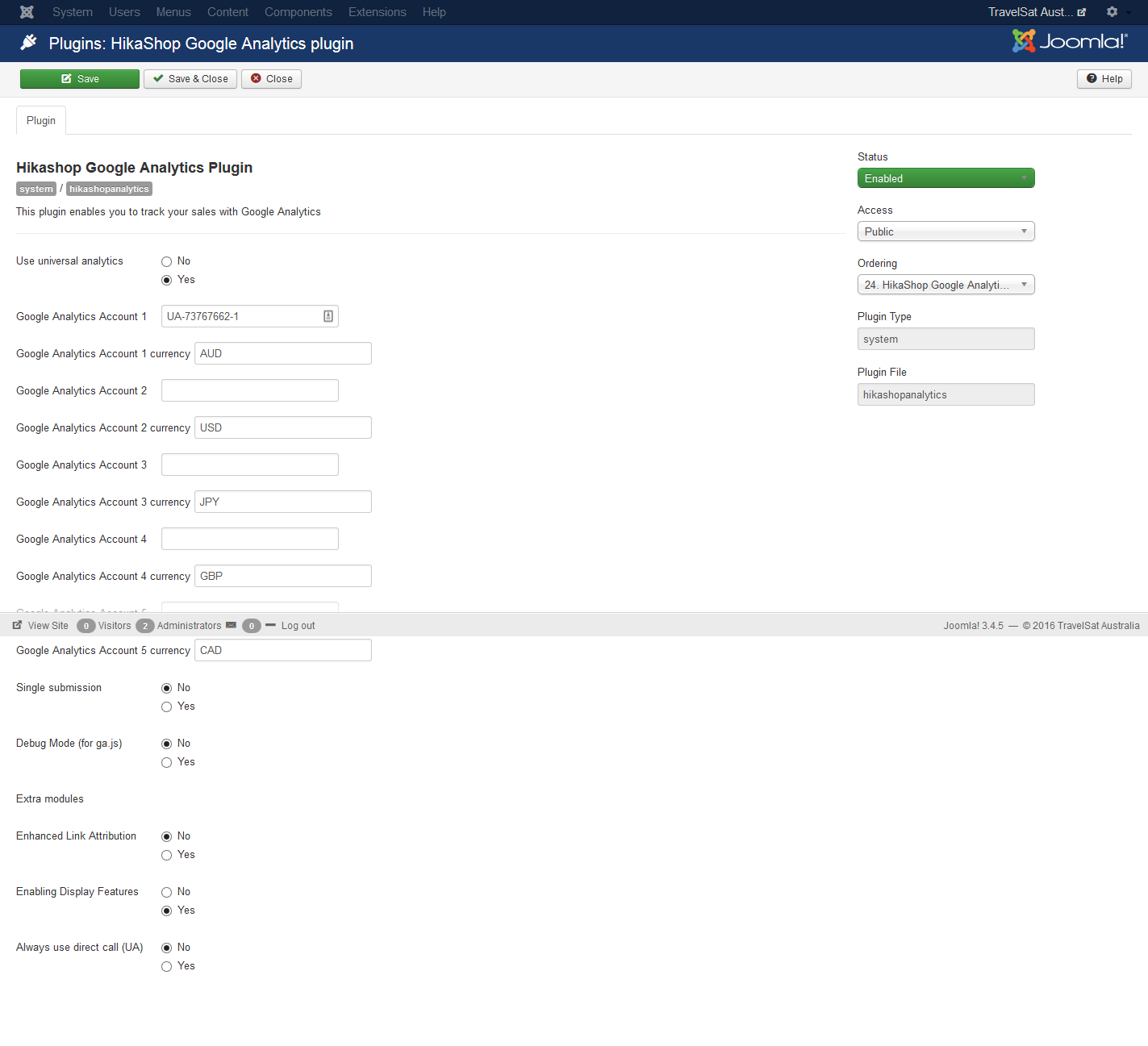1148x1046 pixels.
Task: Set Debug Mode (for ga.js) to No
Action: point(167,744)
